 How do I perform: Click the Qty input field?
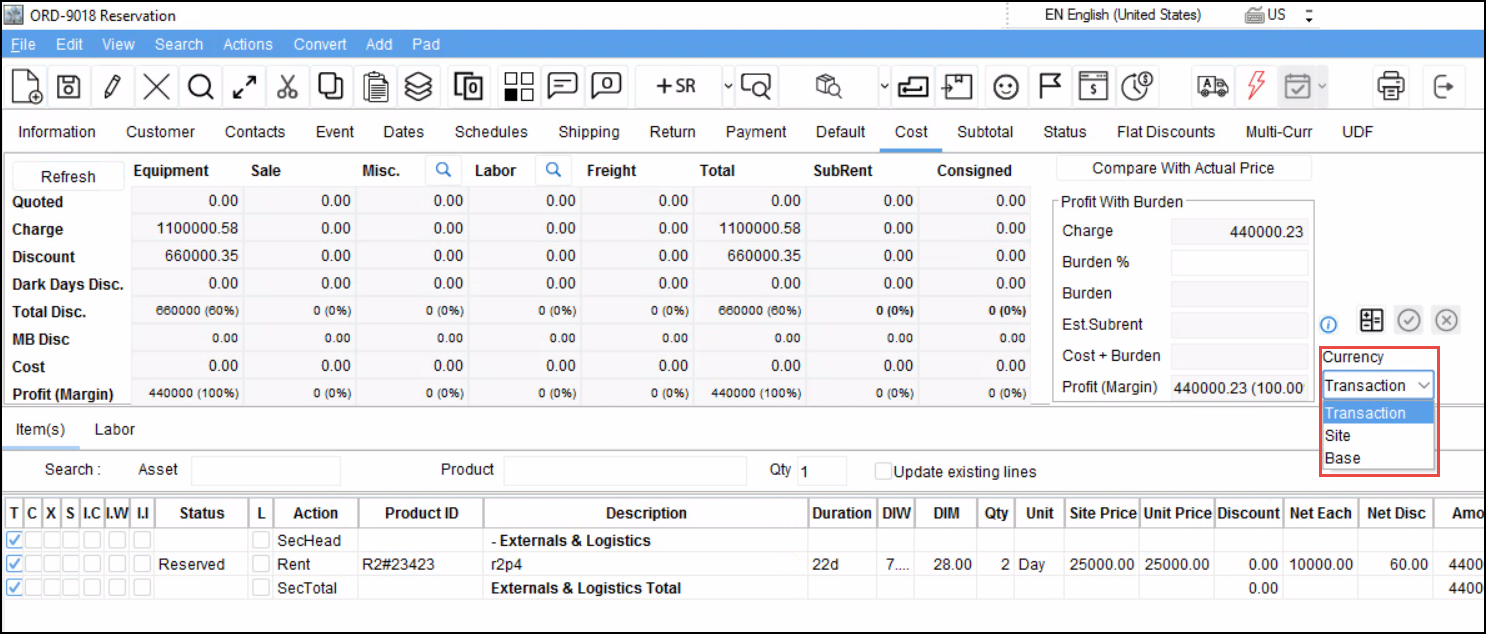pos(821,470)
